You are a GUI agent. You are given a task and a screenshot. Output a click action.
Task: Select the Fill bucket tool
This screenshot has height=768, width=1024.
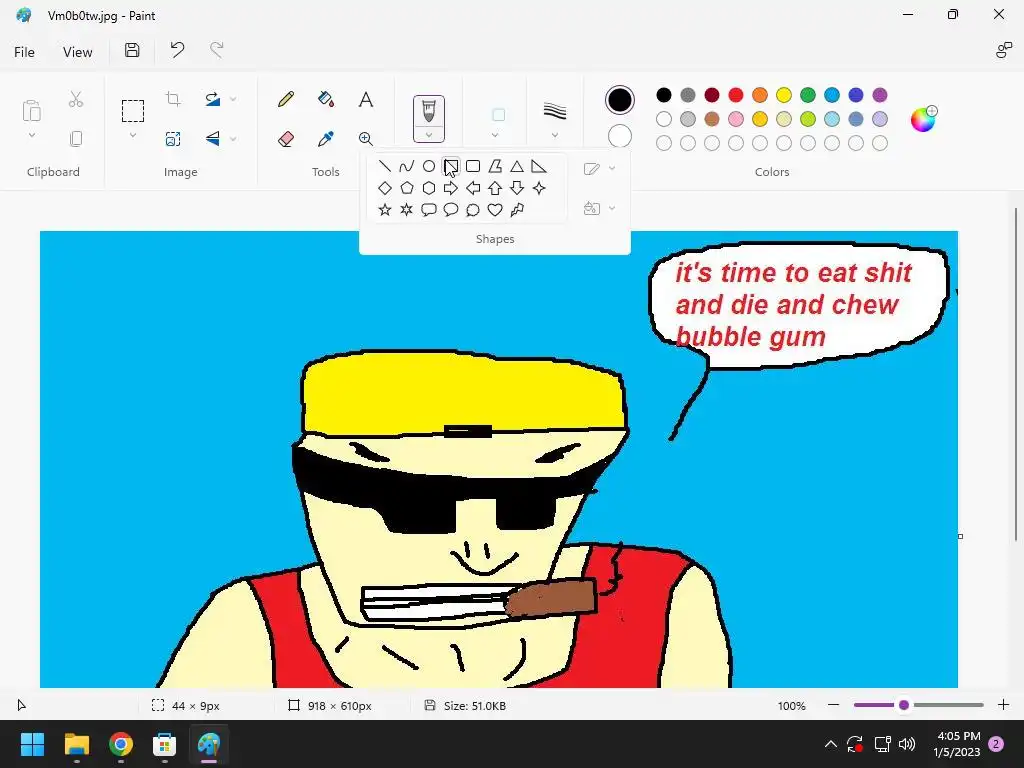tap(326, 99)
